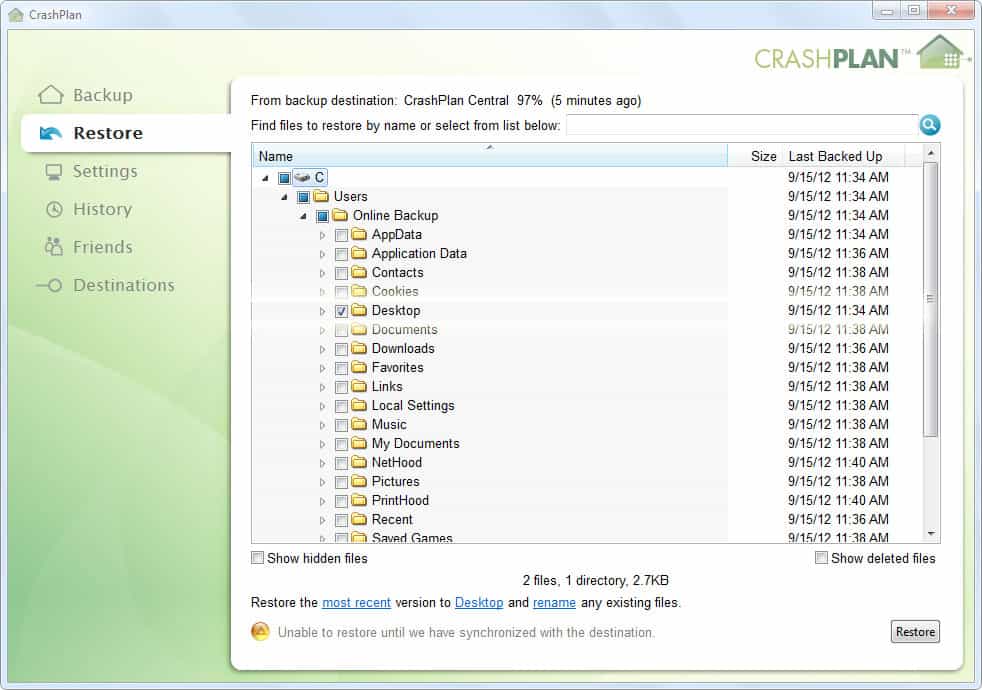
Task: Click the Desktop folder icon
Action: pos(359,311)
